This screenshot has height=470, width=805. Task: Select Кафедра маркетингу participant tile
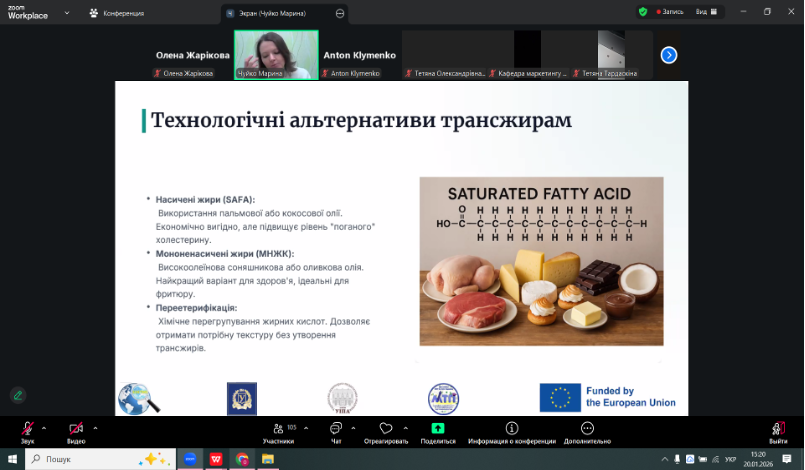coord(528,54)
